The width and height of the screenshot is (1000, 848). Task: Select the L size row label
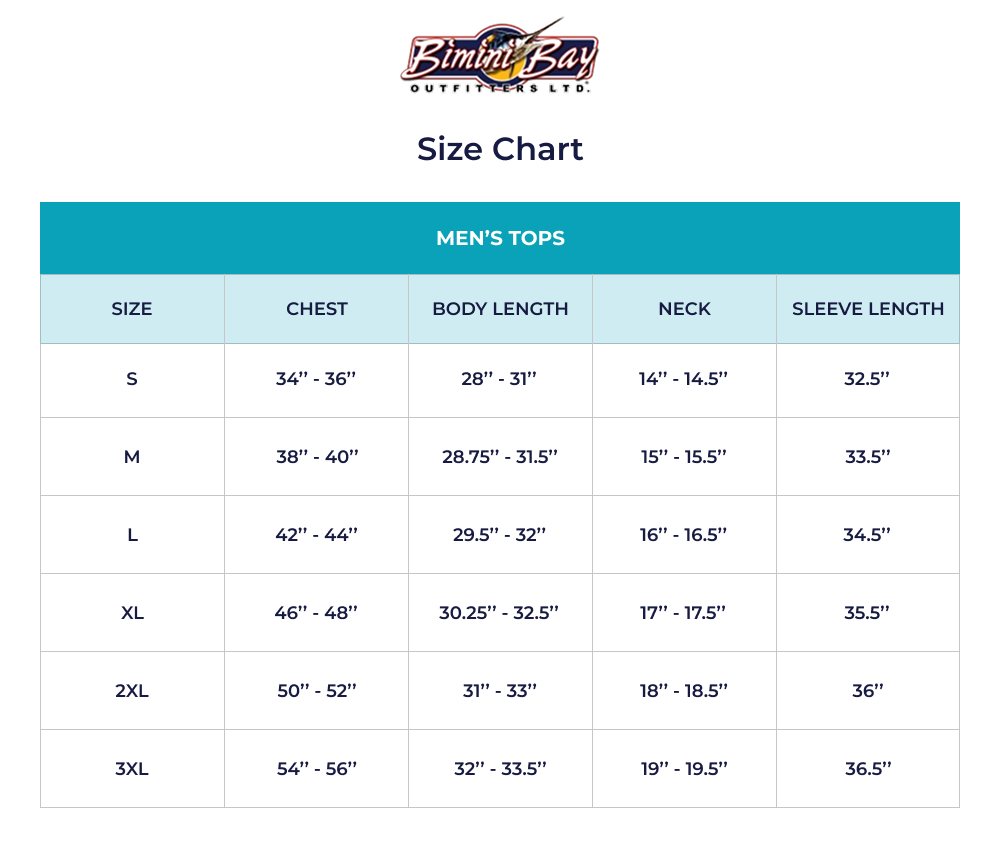click(x=132, y=535)
